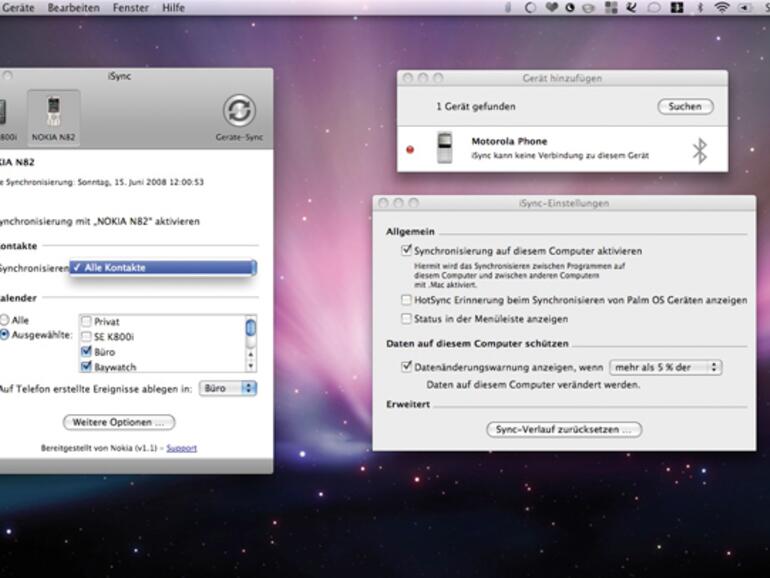The height and width of the screenshot is (578, 770).
Task: Open the Bluetooth menu bar icon
Action: (x=700, y=8)
